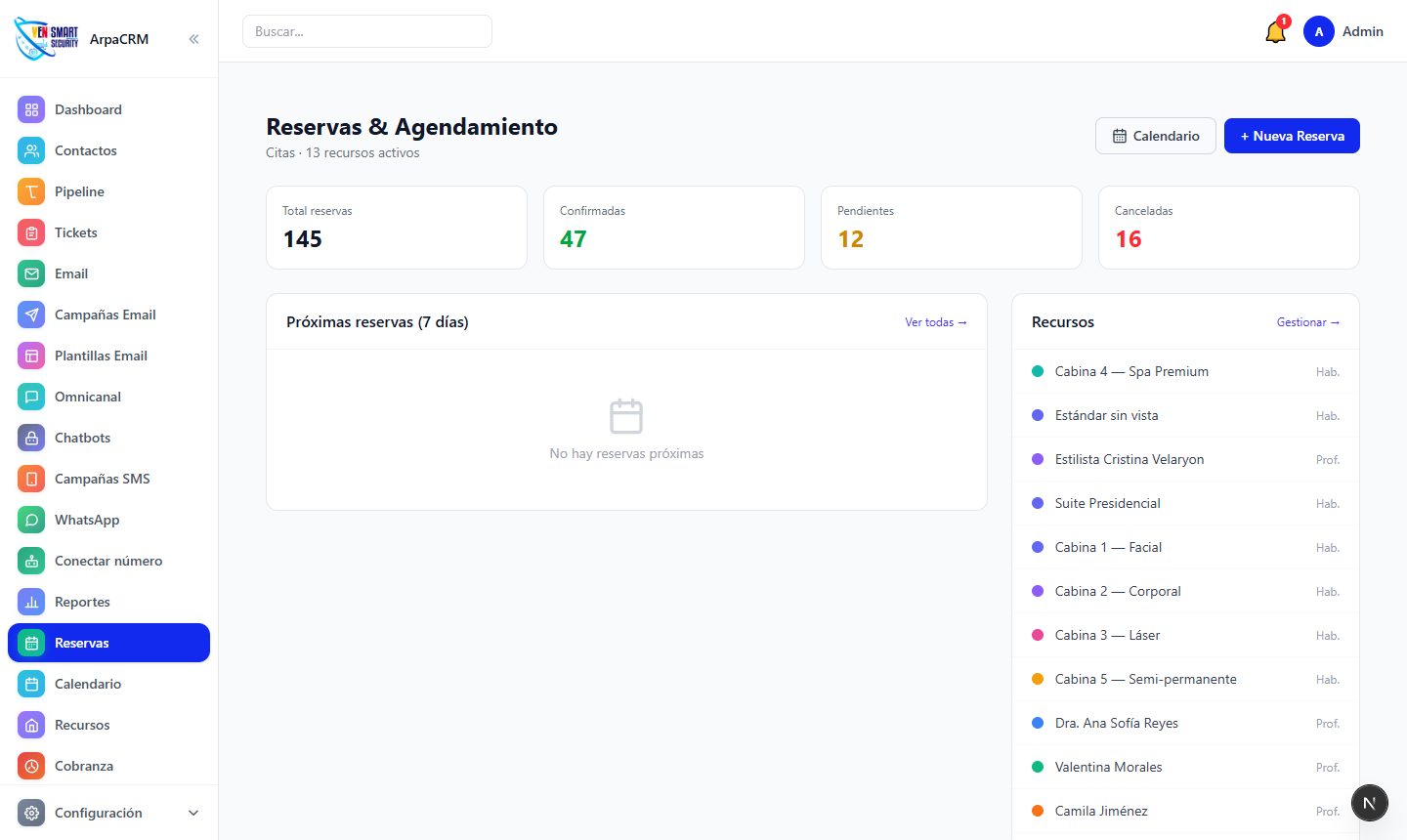Select Cabina 4 — Spa Premium resource
The width and height of the screenshot is (1407, 840).
[x=1185, y=371]
